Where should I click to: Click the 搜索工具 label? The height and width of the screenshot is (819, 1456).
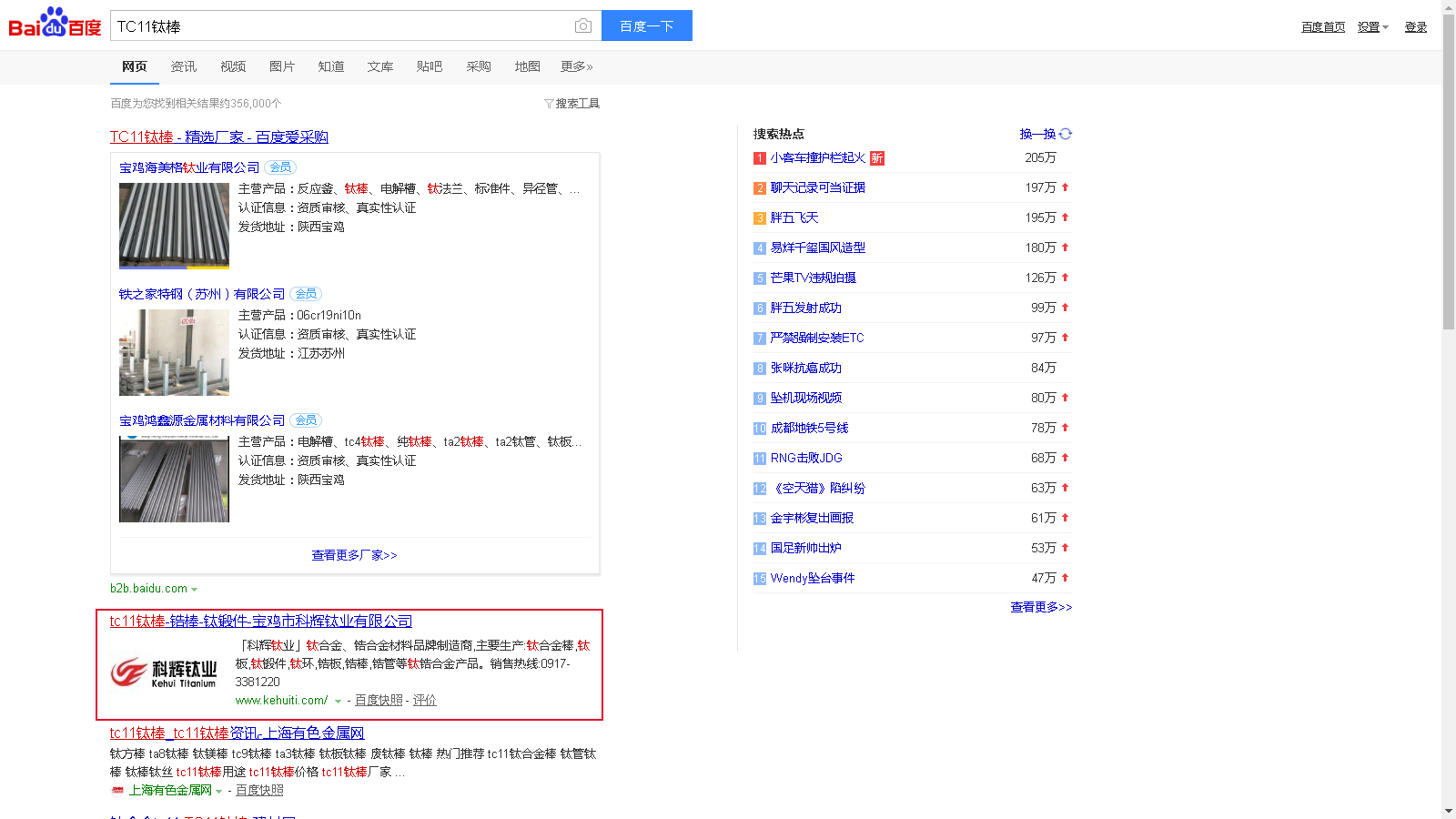coord(578,104)
